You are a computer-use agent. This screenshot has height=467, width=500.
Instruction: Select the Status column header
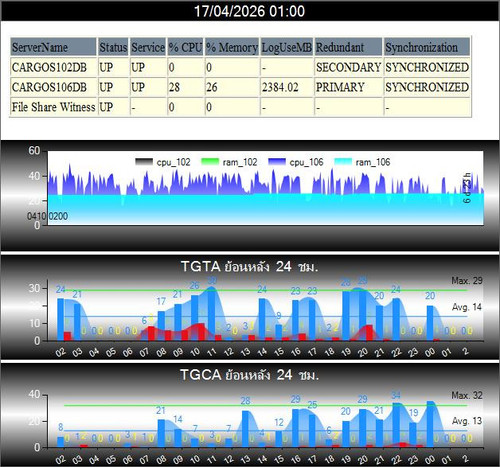click(113, 47)
